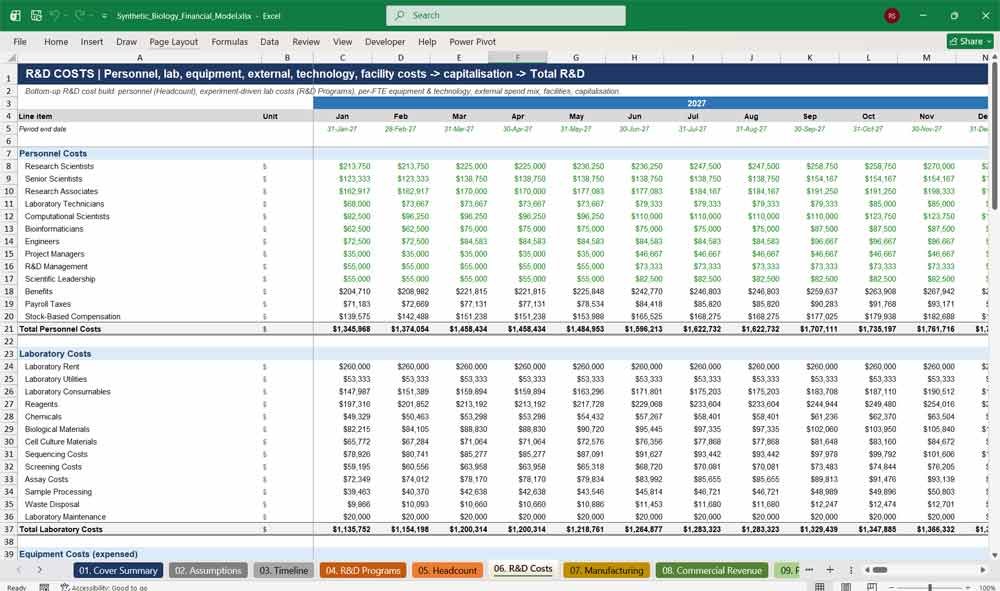The width and height of the screenshot is (1000, 591).
Task: Go to 05. Headcount sheet tab
Action: click(x=447, y=570)
